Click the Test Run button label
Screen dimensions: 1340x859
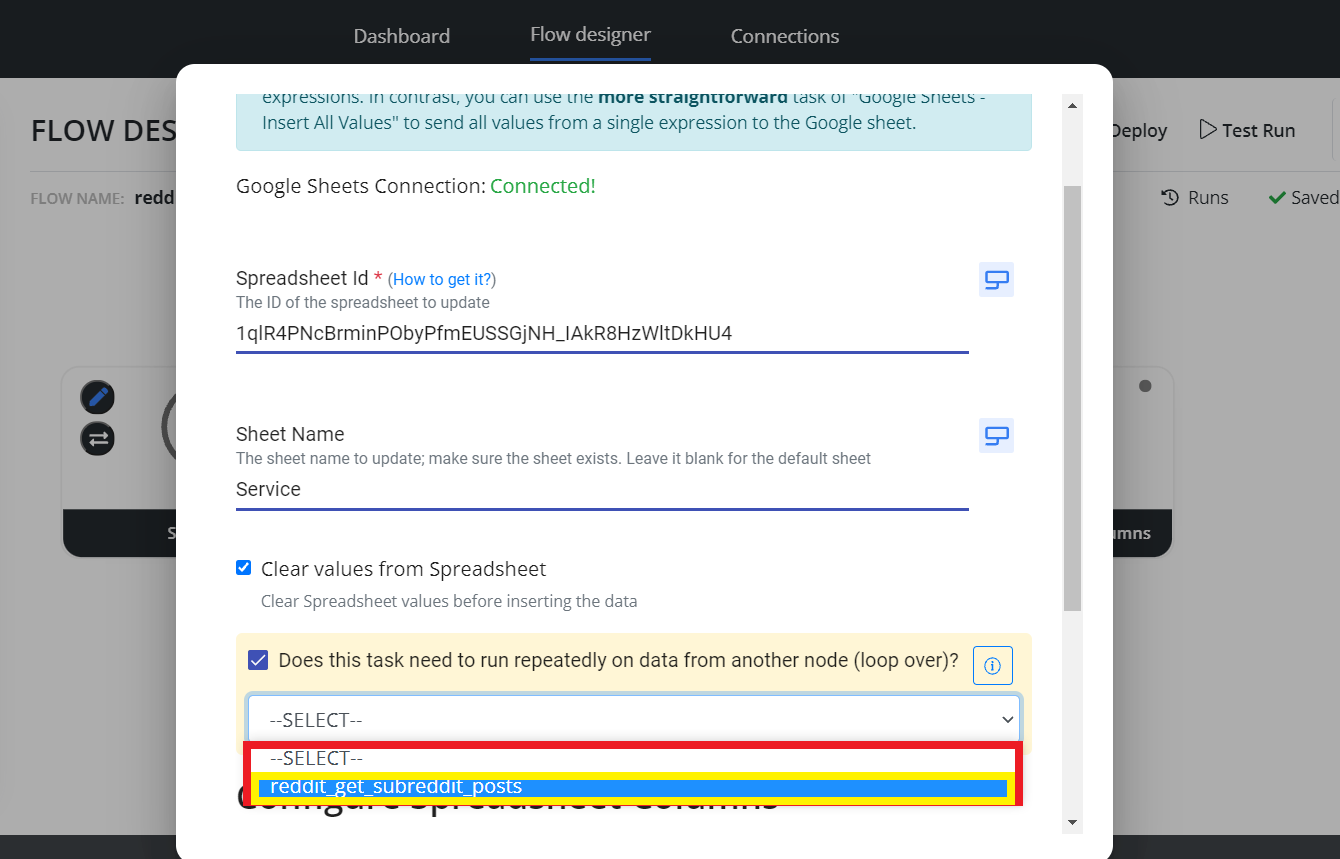[x=1258, y=130]
